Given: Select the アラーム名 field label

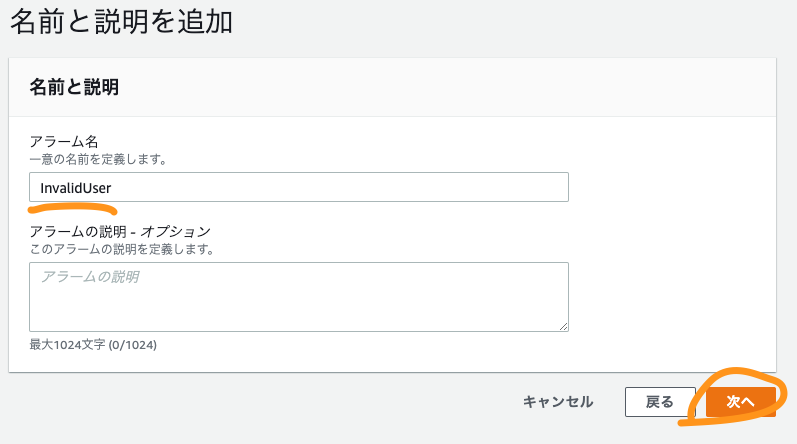Looking at the screenshot, I should point(64,141).
